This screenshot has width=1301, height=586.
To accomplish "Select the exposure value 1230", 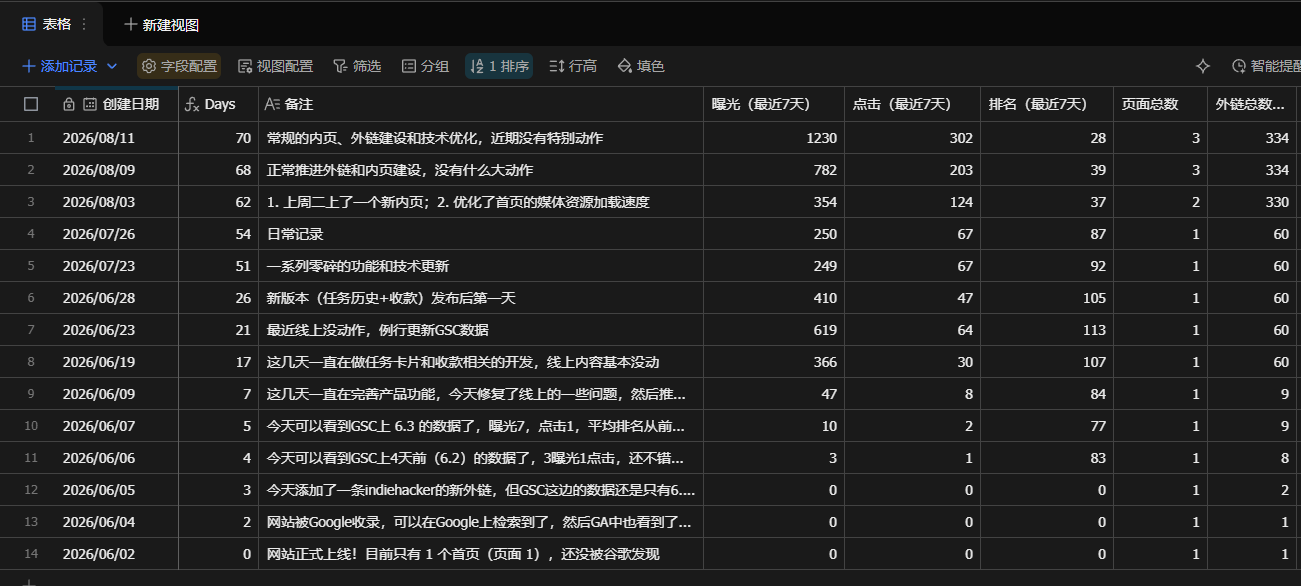I will tap(774, 138).
